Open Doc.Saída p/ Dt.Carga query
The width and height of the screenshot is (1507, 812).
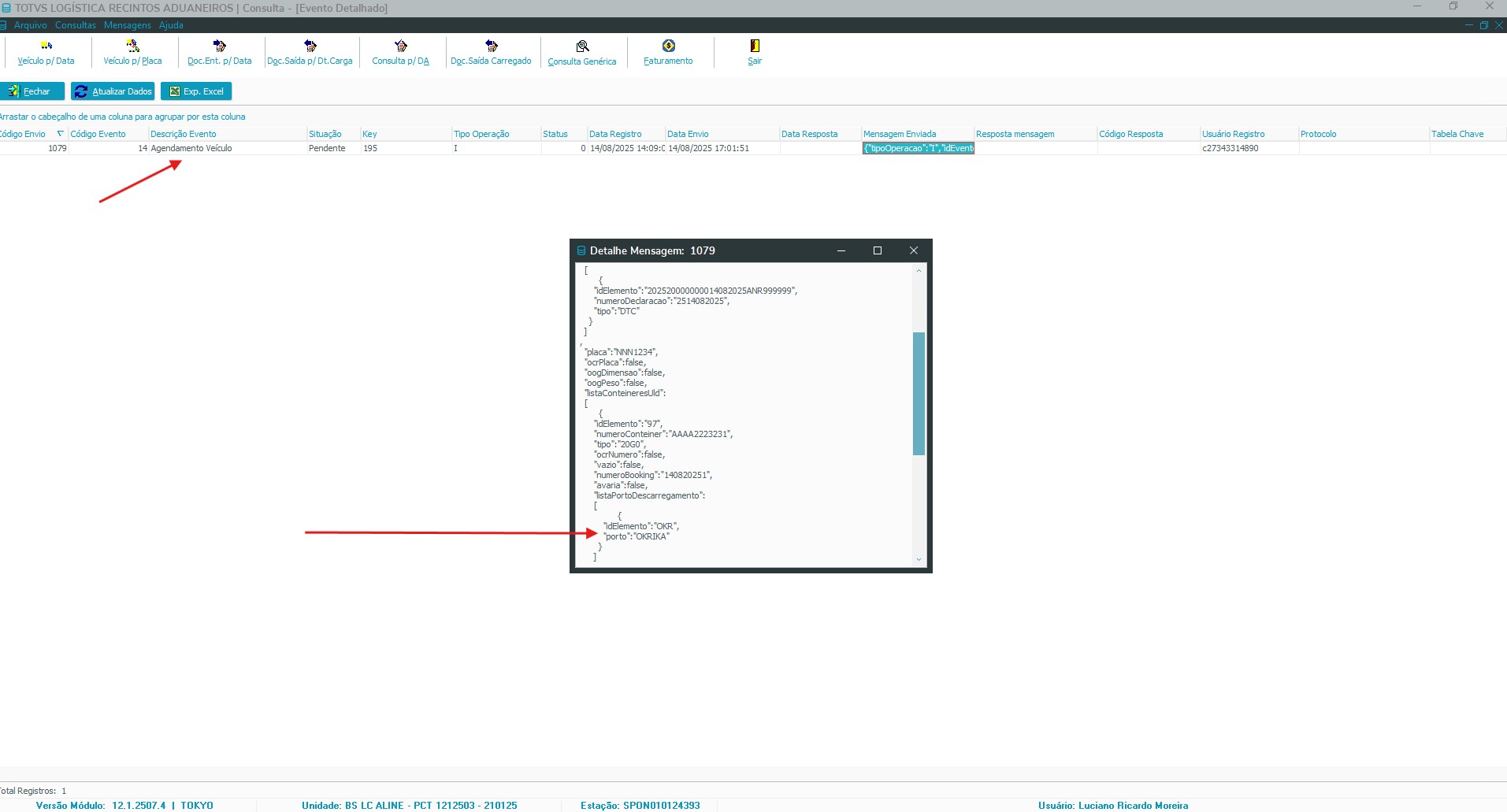coord(310,53)
